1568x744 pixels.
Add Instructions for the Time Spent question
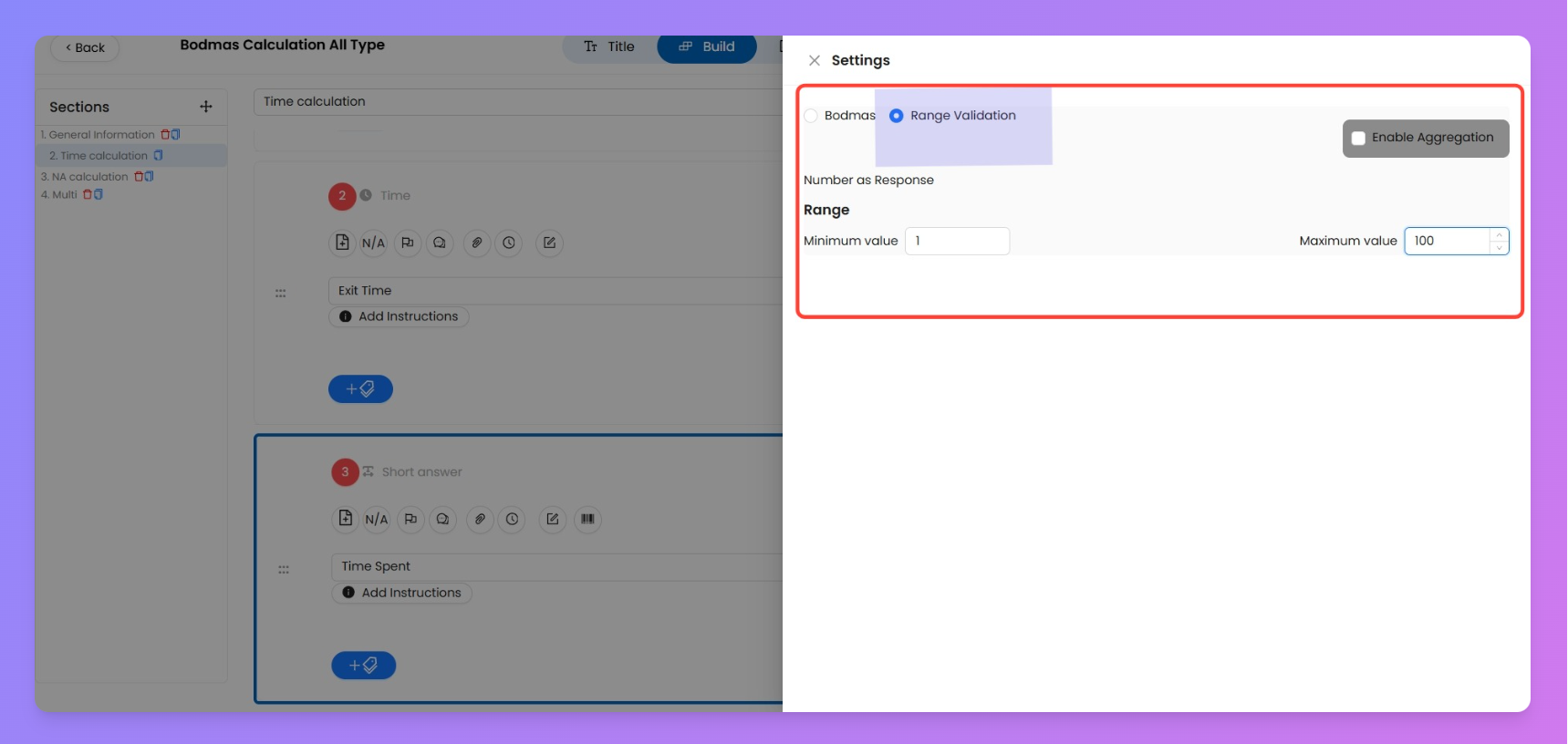click(402, 594)
